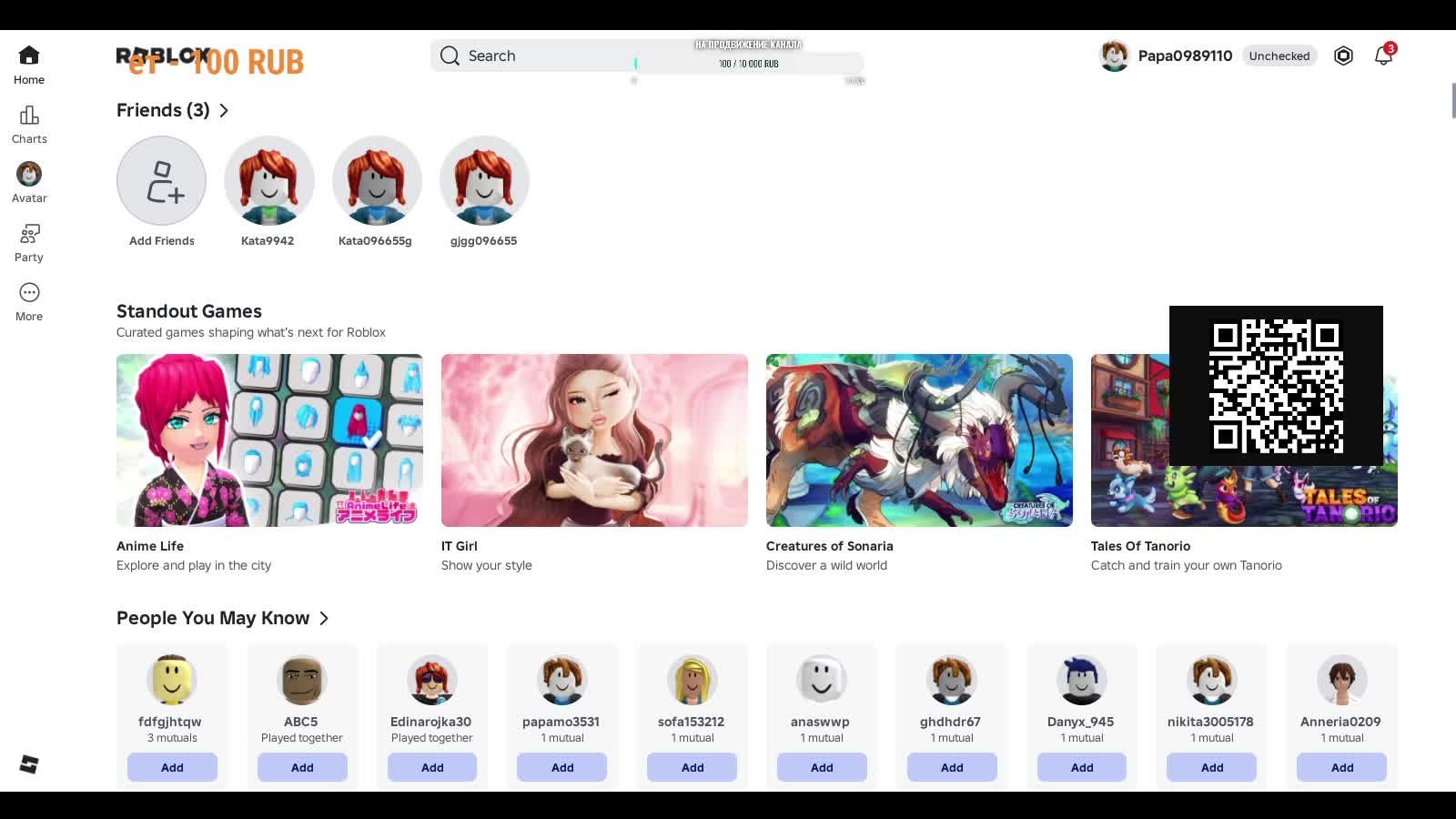
Task: Click the Add Friends circle icon
Action: 162,181
